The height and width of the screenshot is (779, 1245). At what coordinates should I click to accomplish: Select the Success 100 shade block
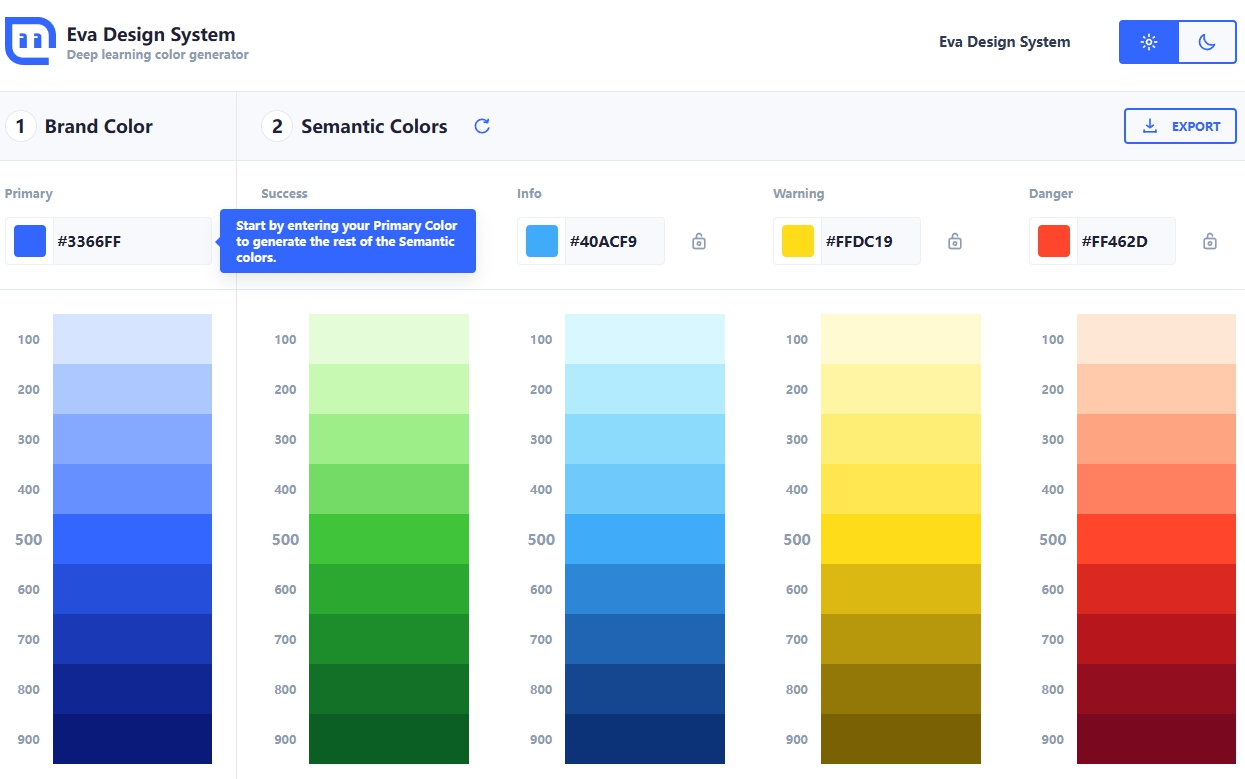click(389, 339)
